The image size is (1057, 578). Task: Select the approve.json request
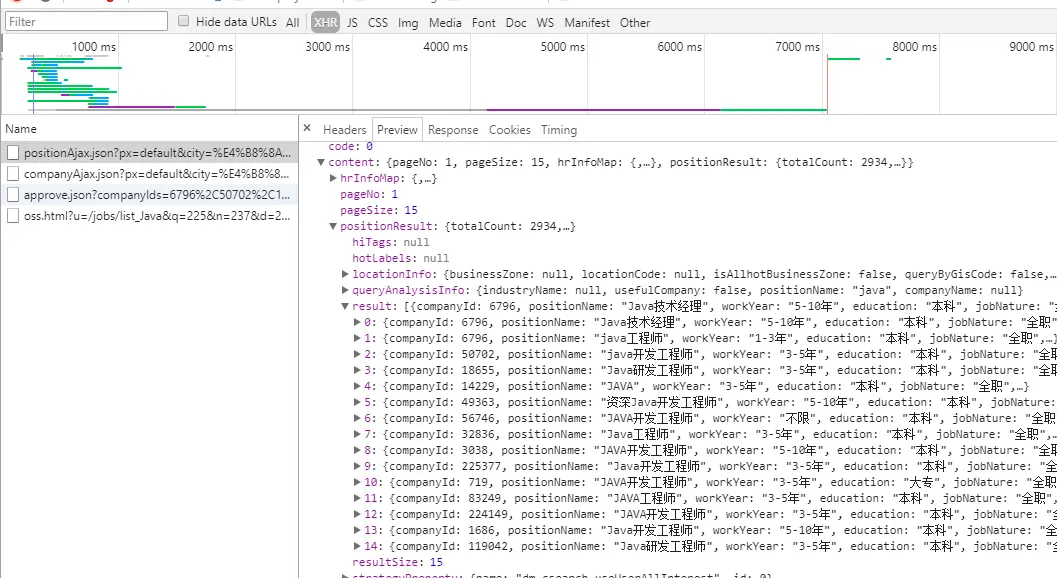pos(150,195)
